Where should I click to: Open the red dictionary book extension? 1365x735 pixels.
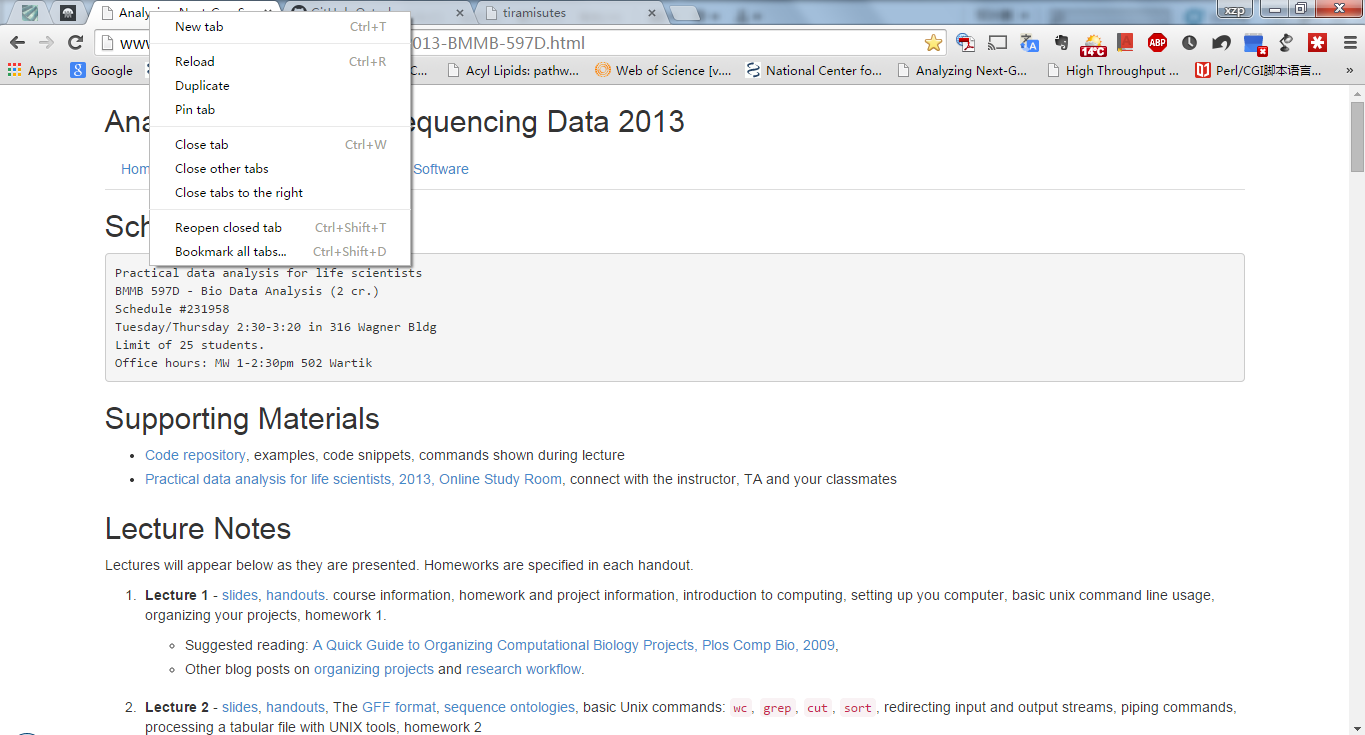pyautogui.click(x=1125, y=42)
